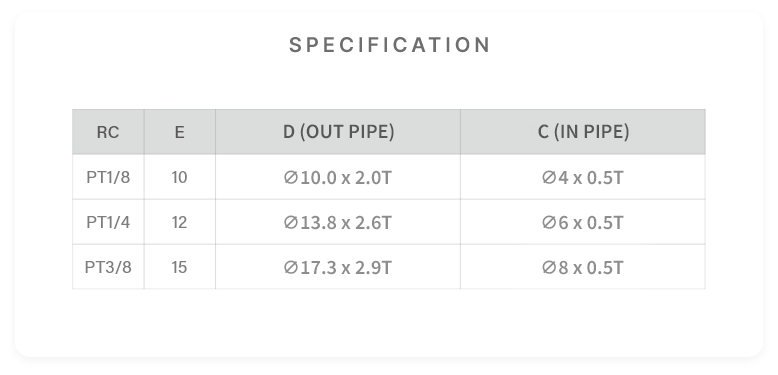Select the E column header
778x375 pixels.
tap(180, 132)
